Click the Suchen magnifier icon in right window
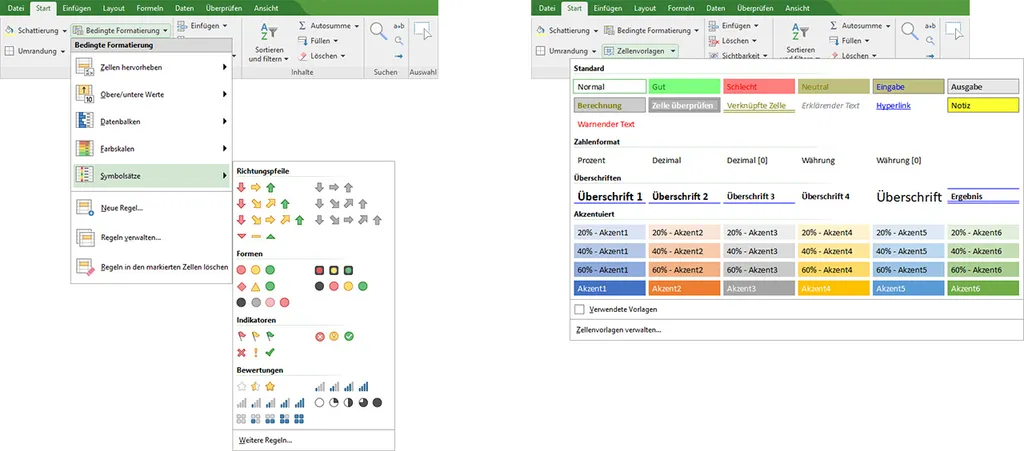Image resolution: width=1024 pixels, height=451 pixels. (909, 31)
